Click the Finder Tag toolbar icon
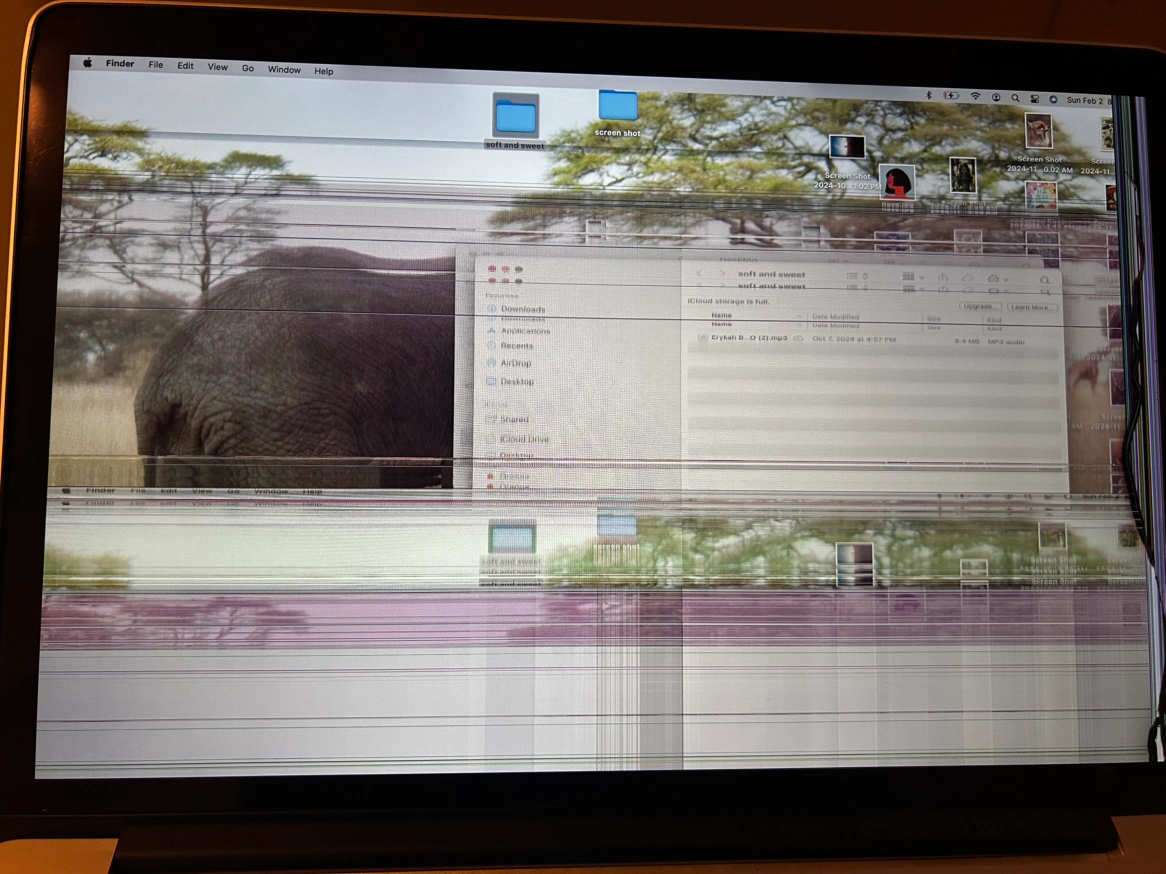 tap(967, 277)
